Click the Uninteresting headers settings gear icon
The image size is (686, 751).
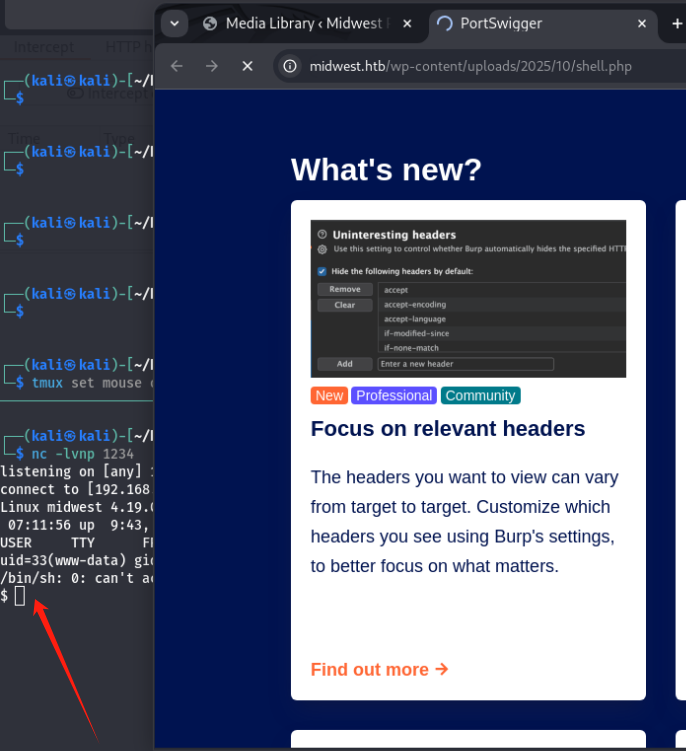pos(322,249)
